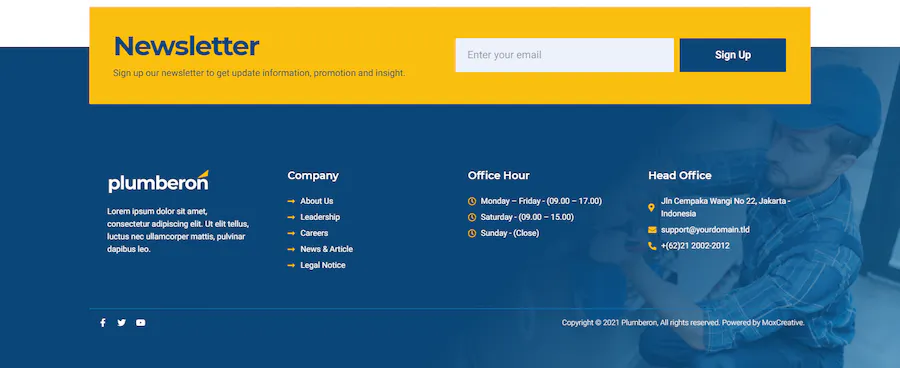Open the Leadership link
Image resolution: width=900 pixels, height=368 pixels.
(320, 217)
